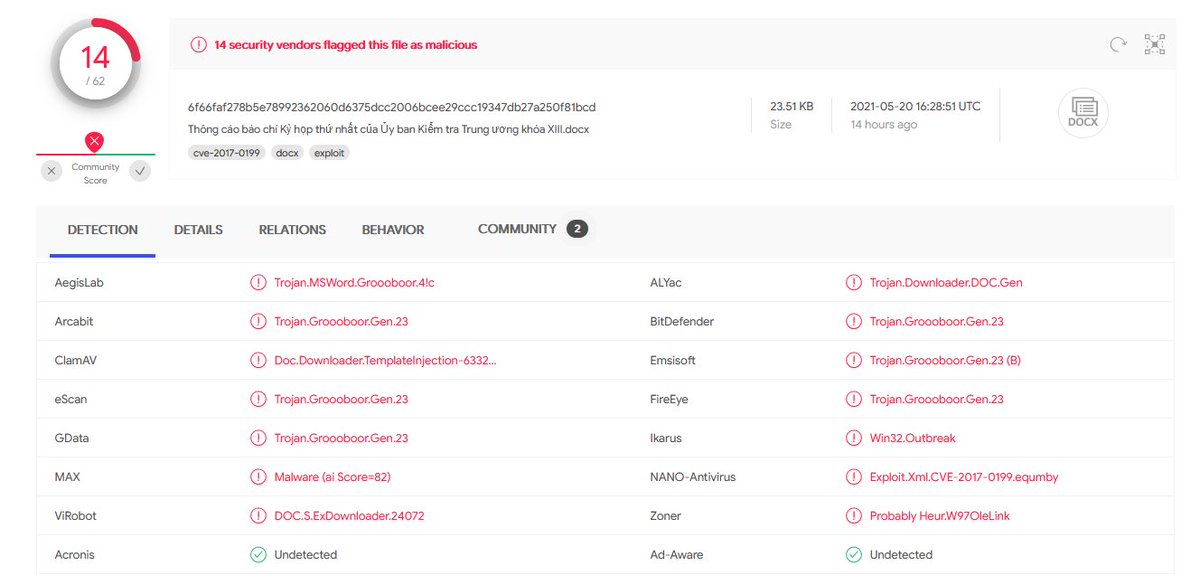This screenshot has height=575, width=1200.
Task: Click the 14 / 62 detection score gauge
Action: tap(94, 63)
